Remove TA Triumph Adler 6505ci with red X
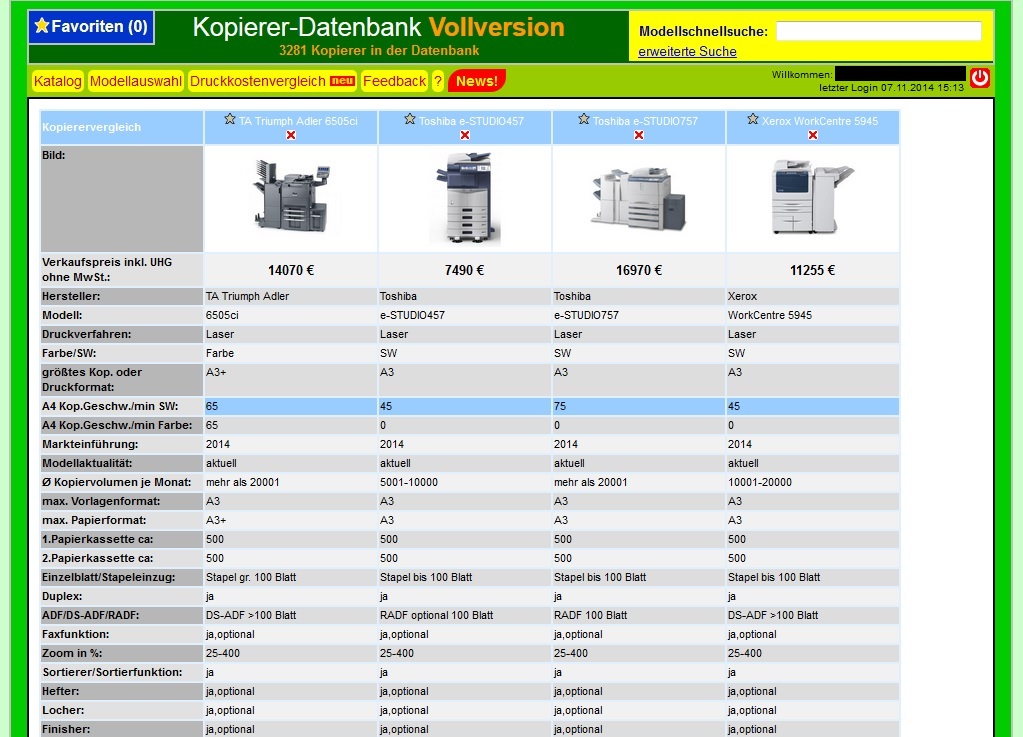 [x=291, y=135]
